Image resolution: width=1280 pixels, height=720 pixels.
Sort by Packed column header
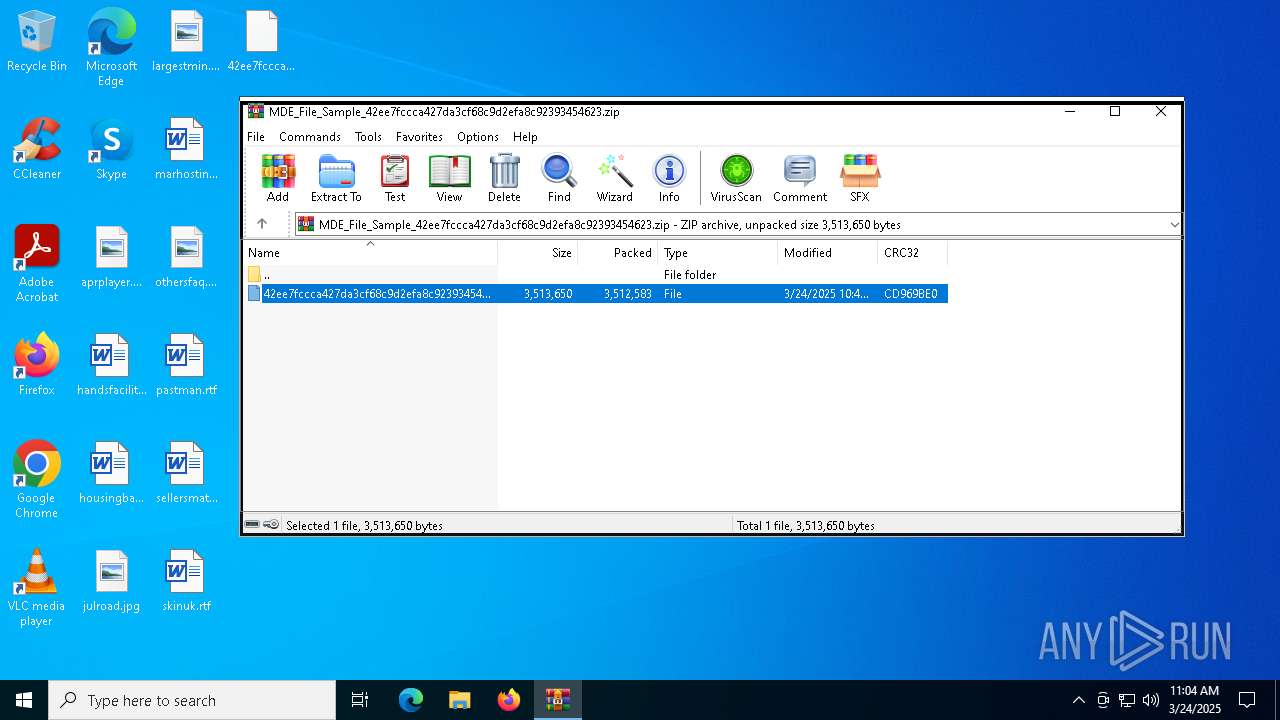coord(618,252)
